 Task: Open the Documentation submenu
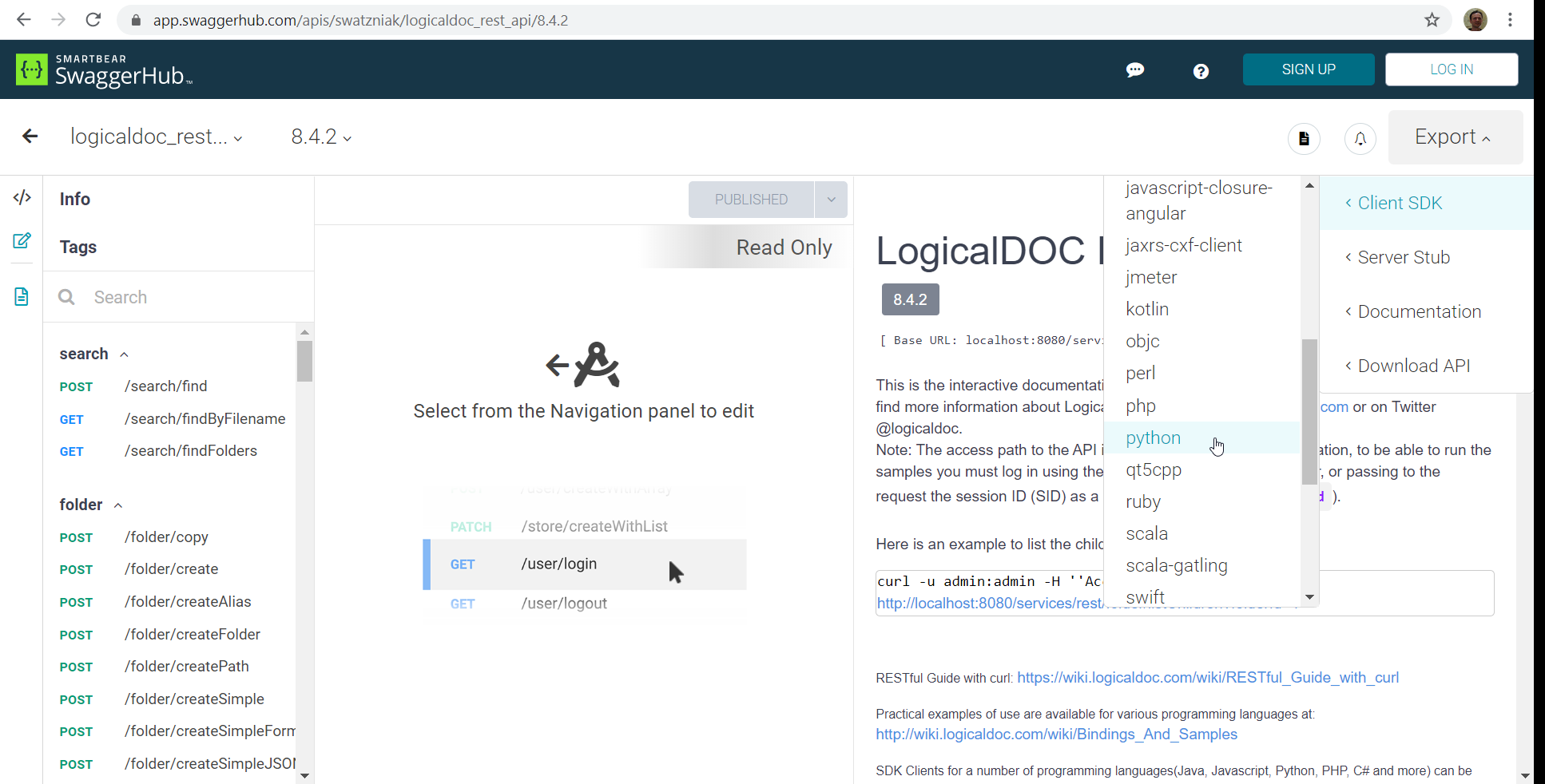pos(1426,311)
